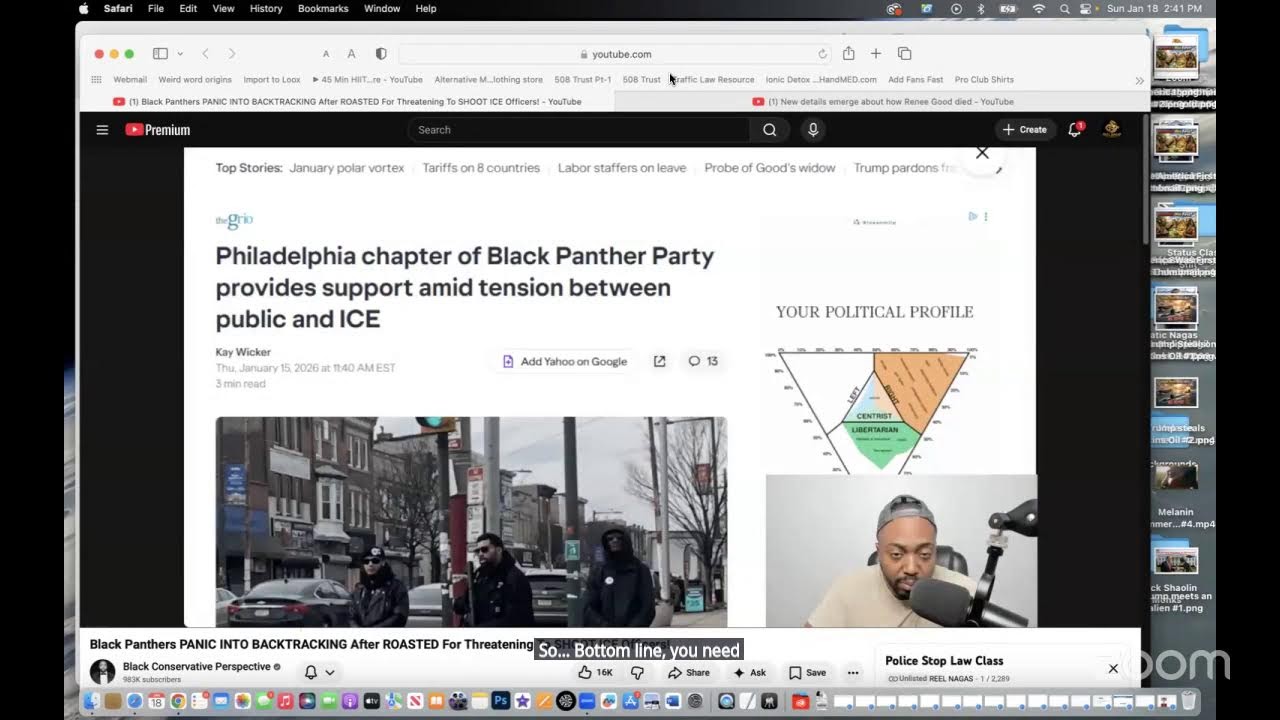Viewport: 1280px width, 720px height.
Task: Switch to the Black Panthers PANIC video tab
Action: [x=347, y=101]
